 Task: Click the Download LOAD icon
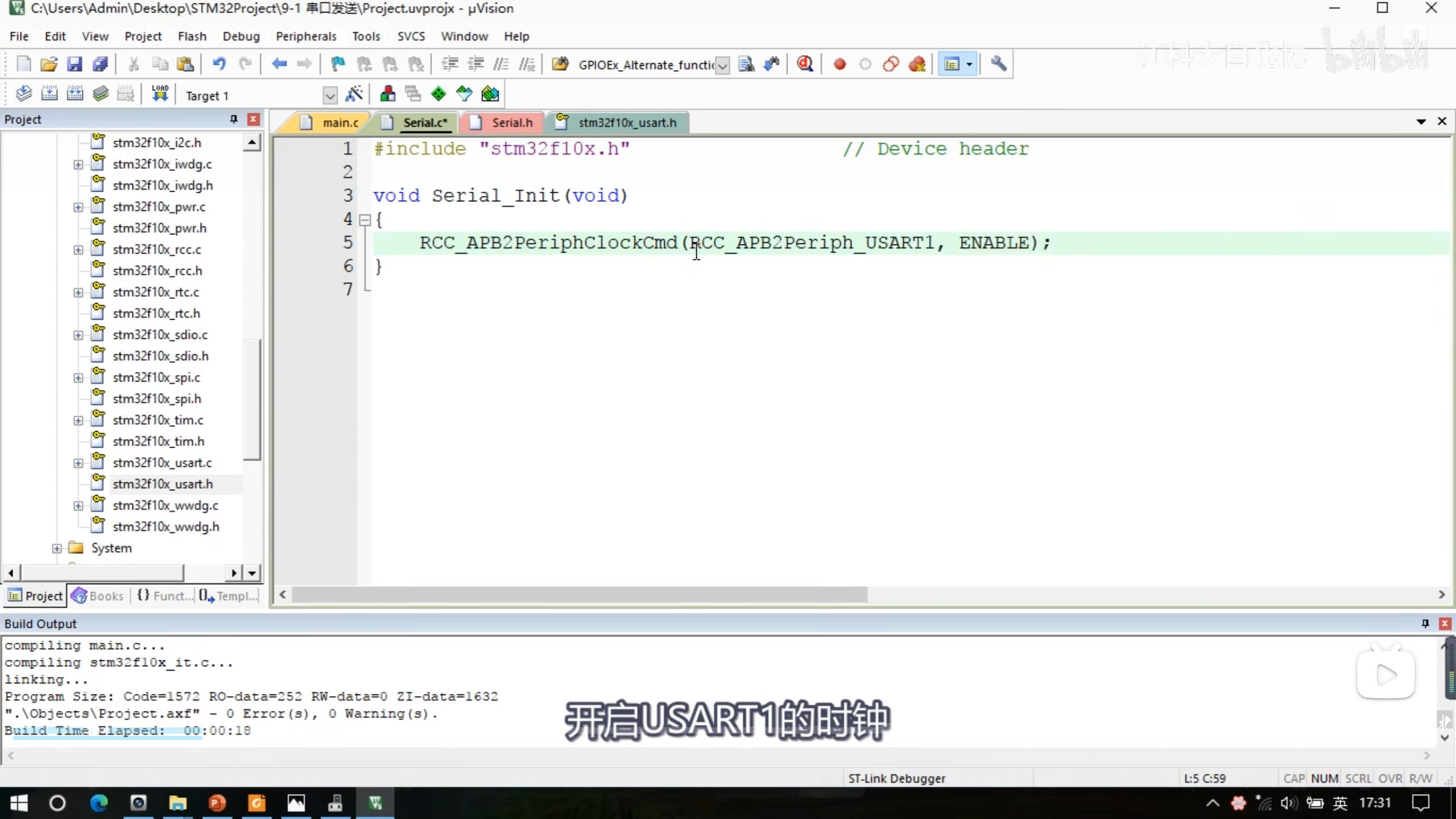click(x=160, y=94)
